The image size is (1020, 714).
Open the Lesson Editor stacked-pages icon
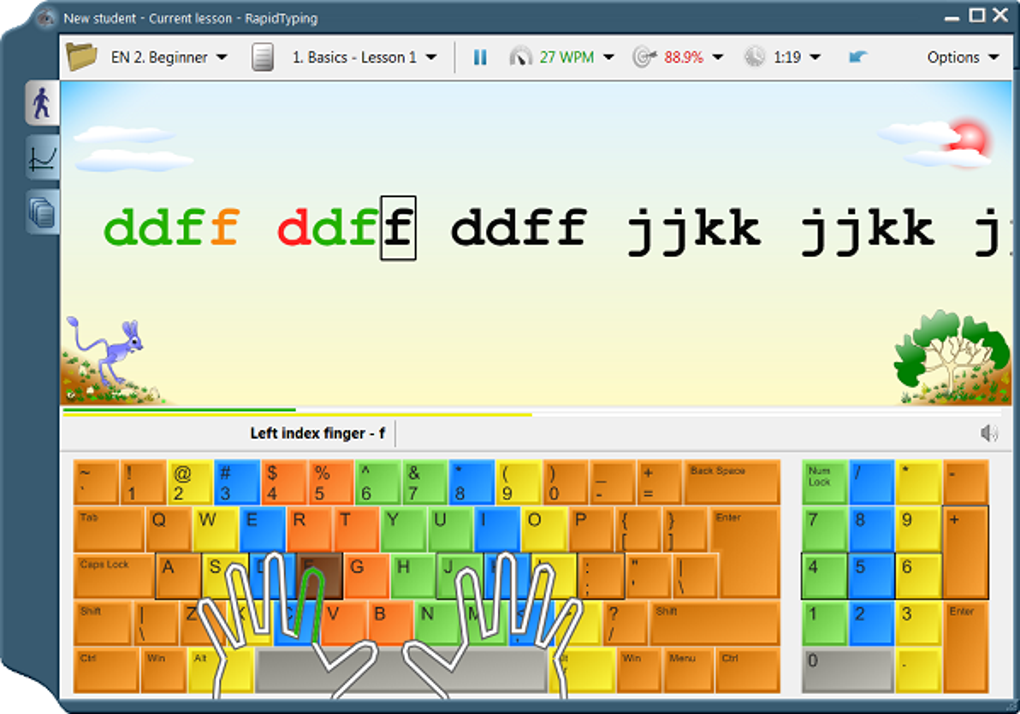click(41, 212)
